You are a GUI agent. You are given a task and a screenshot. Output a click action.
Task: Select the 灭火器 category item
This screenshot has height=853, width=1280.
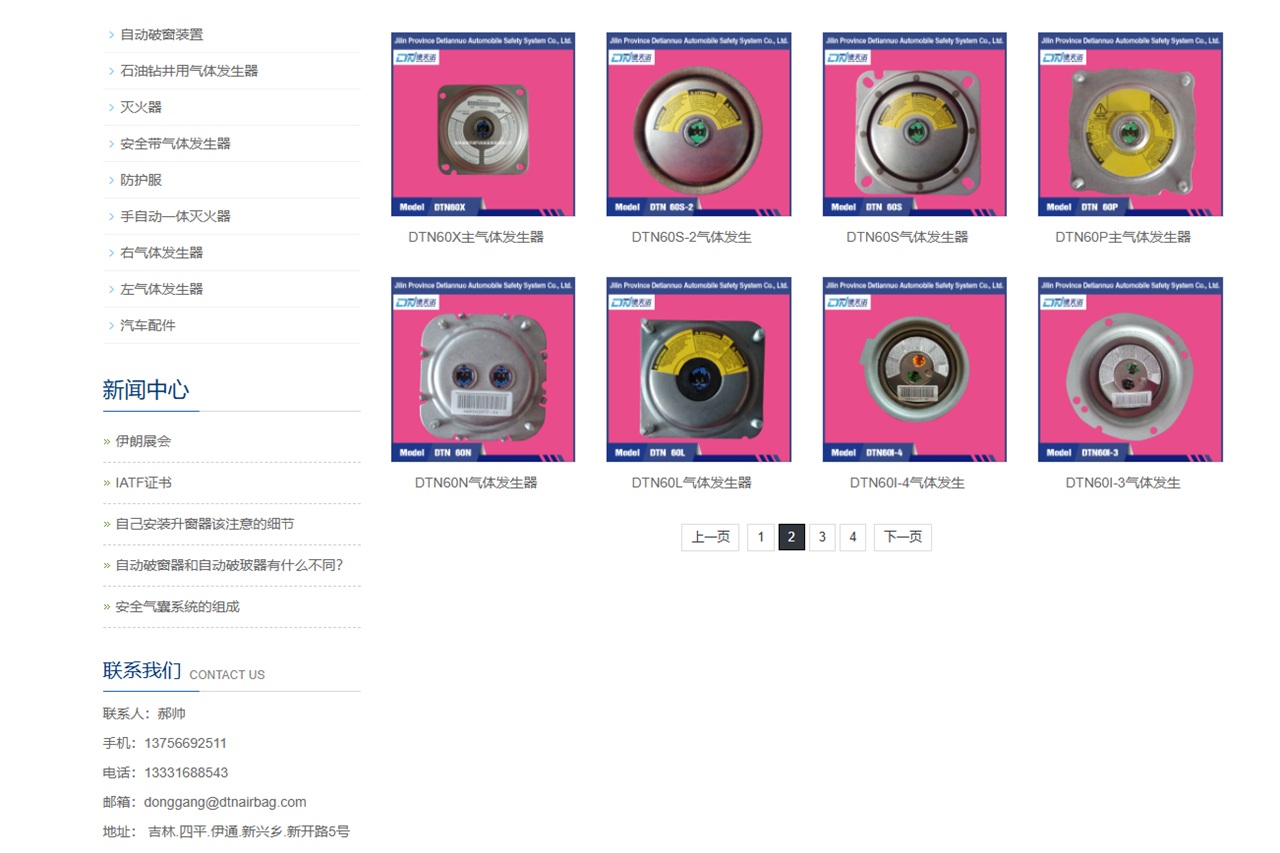141,107
